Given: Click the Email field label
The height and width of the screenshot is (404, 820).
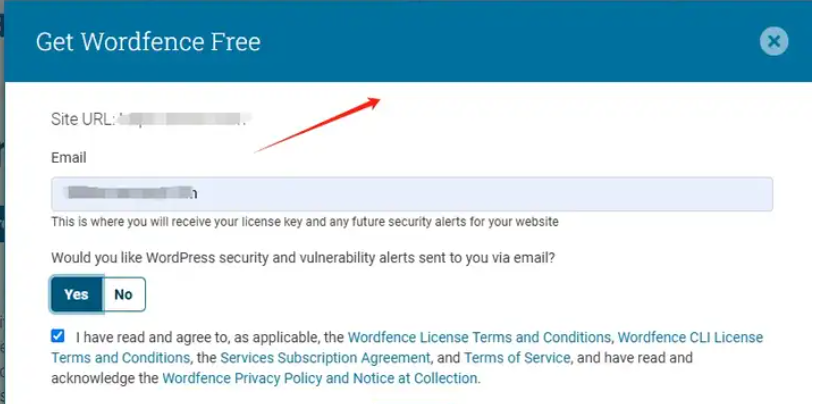Looking at the screenshot, I should [x=69, y=157].
